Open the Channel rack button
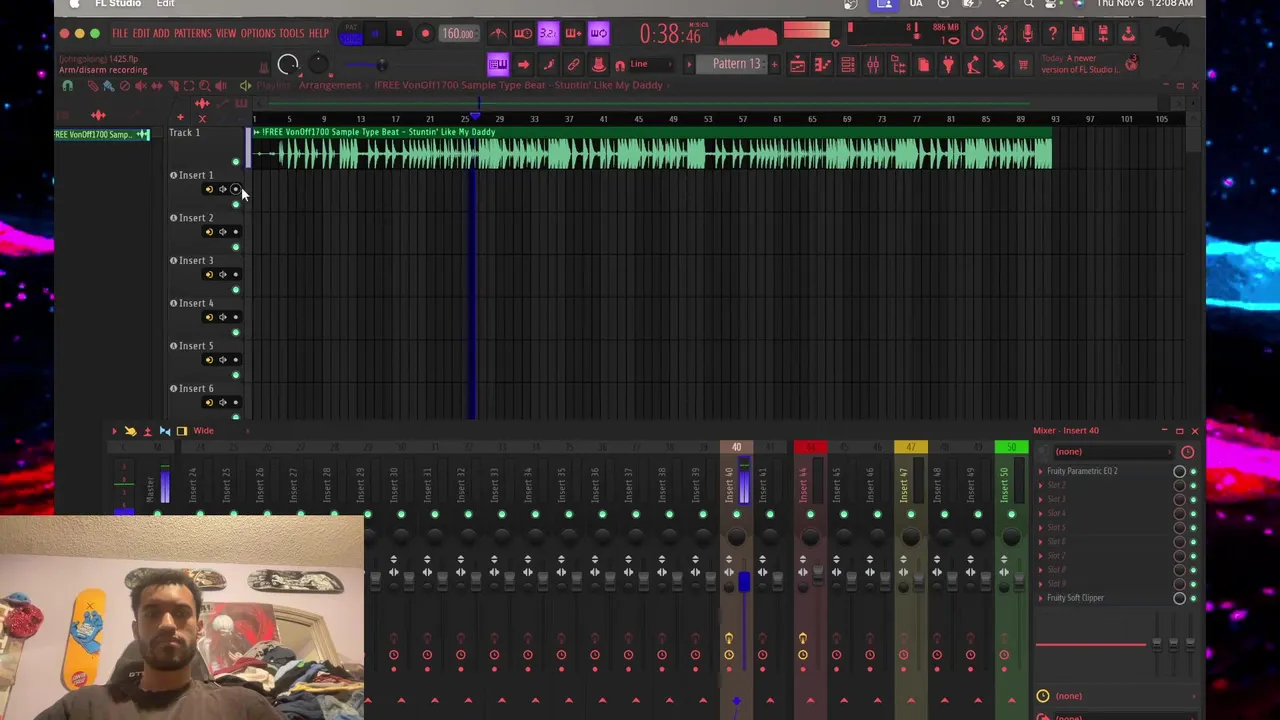Screen dimensions: 1280x720 pyautogui.click(x=847, y=65)
